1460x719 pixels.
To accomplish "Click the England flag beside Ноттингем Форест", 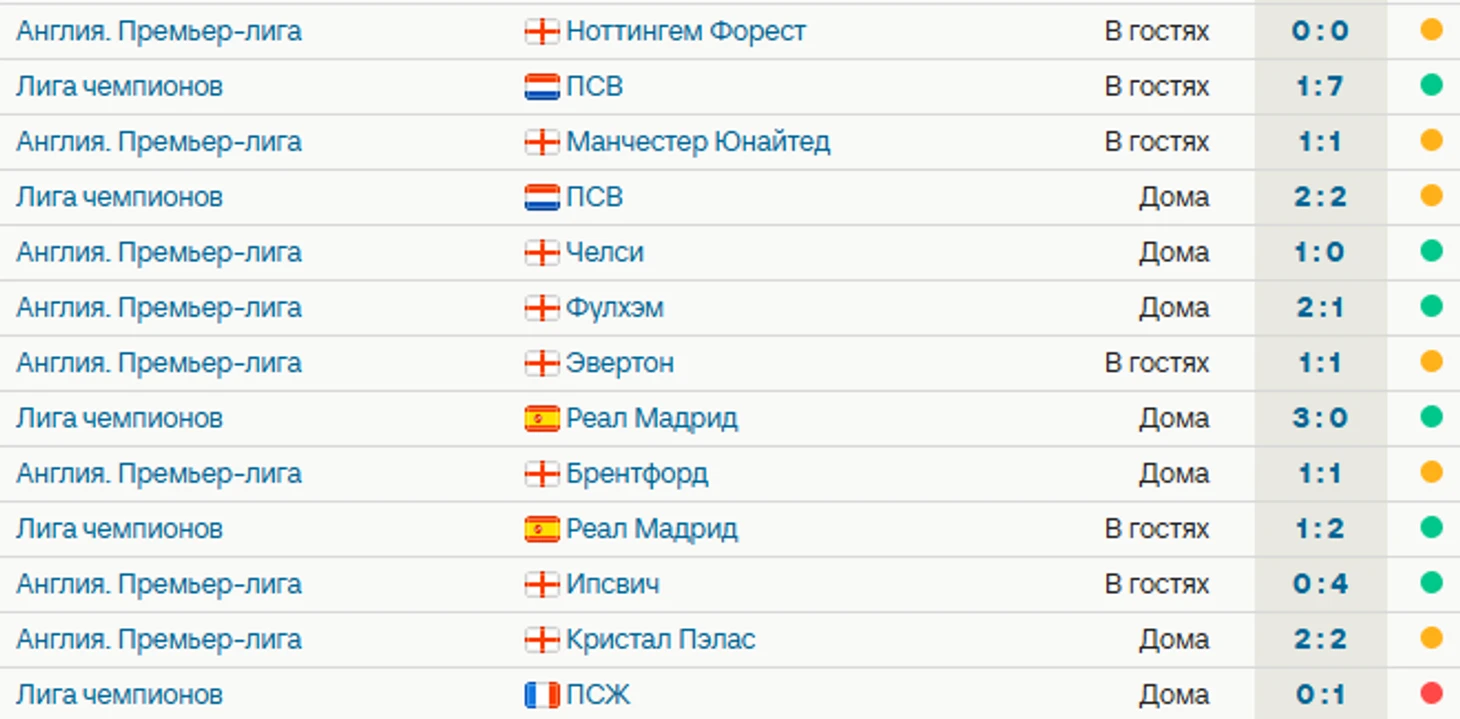I will [x=541, y=32].
